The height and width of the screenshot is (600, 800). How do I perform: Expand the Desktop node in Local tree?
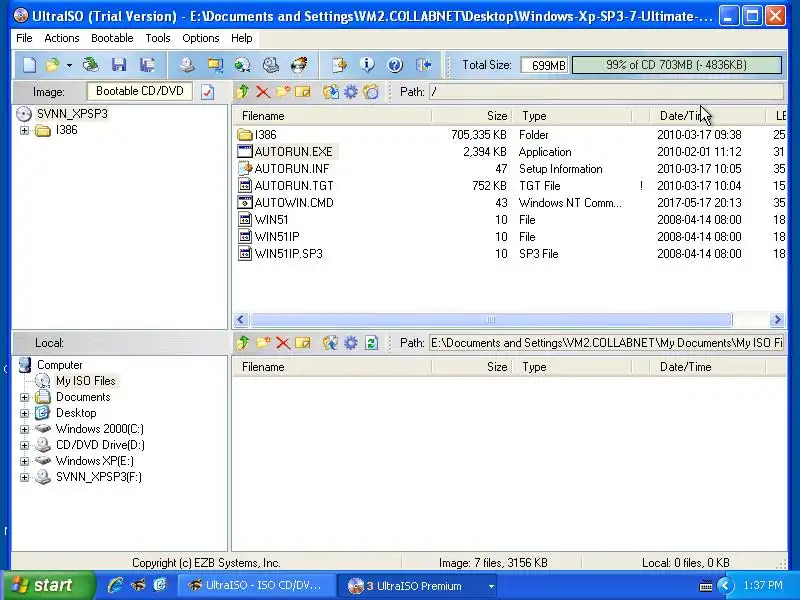click(24, 413)
